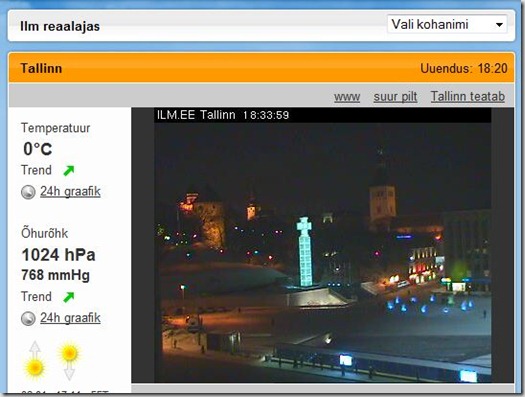Image resolution: width=525 pixels, height=397 pixels.
Task: Click the Uuendus 18:20 update time
Action: [x=464, y=68]
